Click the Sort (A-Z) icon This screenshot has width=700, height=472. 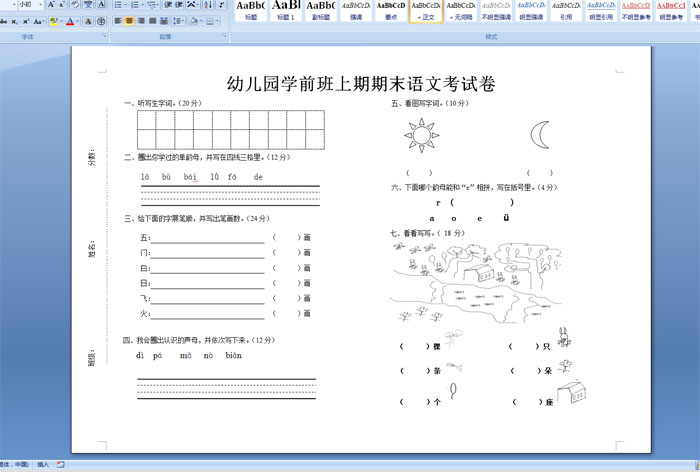(x=208, y=5)
